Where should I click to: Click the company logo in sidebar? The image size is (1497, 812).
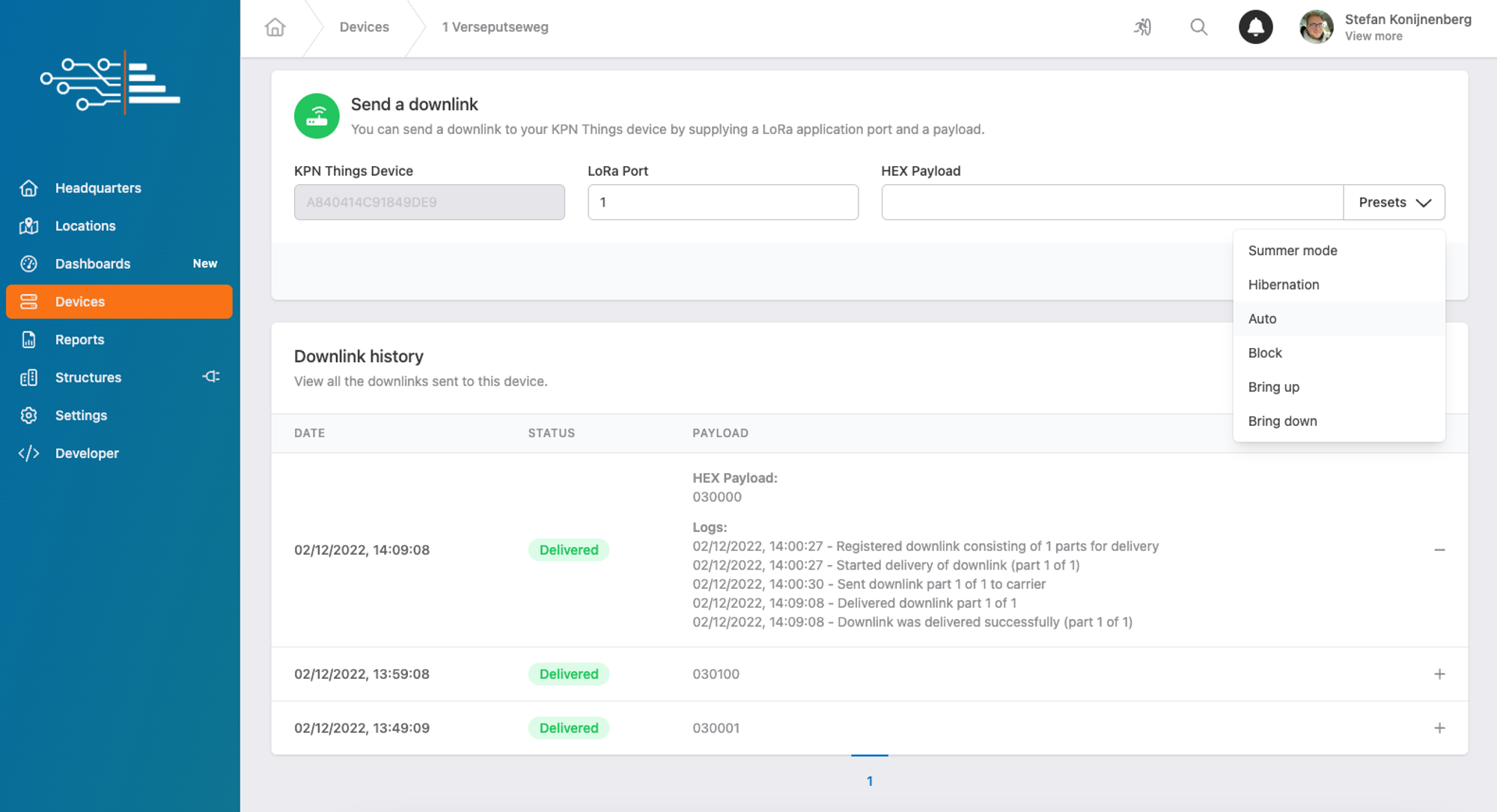tap(110, 84)
